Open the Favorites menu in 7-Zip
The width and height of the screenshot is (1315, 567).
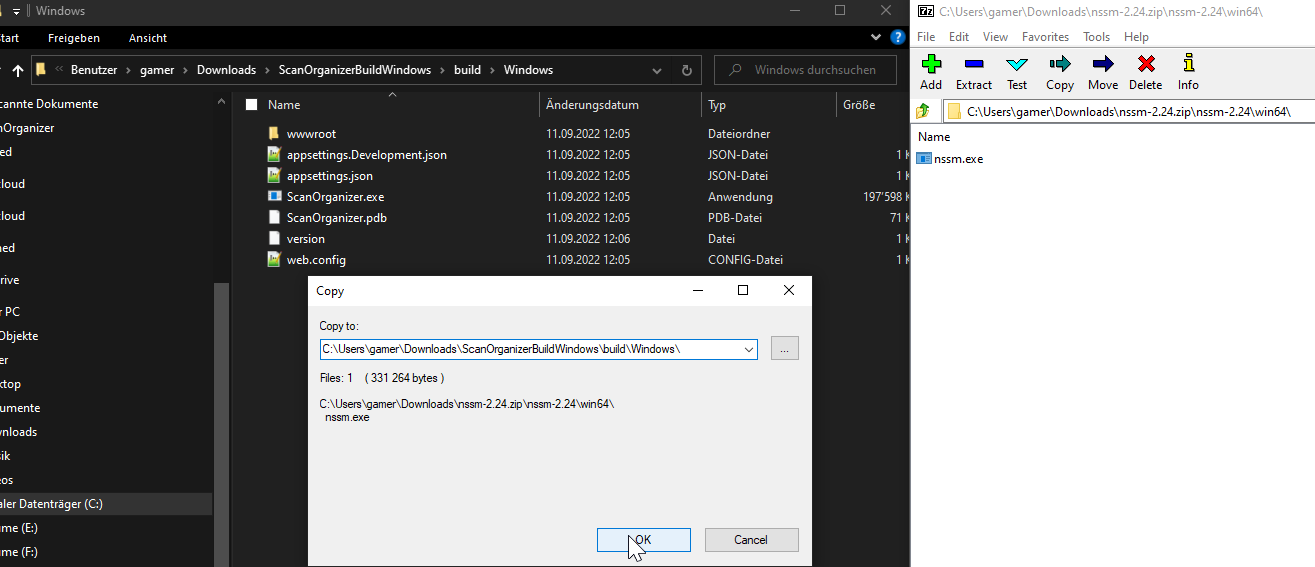pyautogui.click(x=1045, y=37)
